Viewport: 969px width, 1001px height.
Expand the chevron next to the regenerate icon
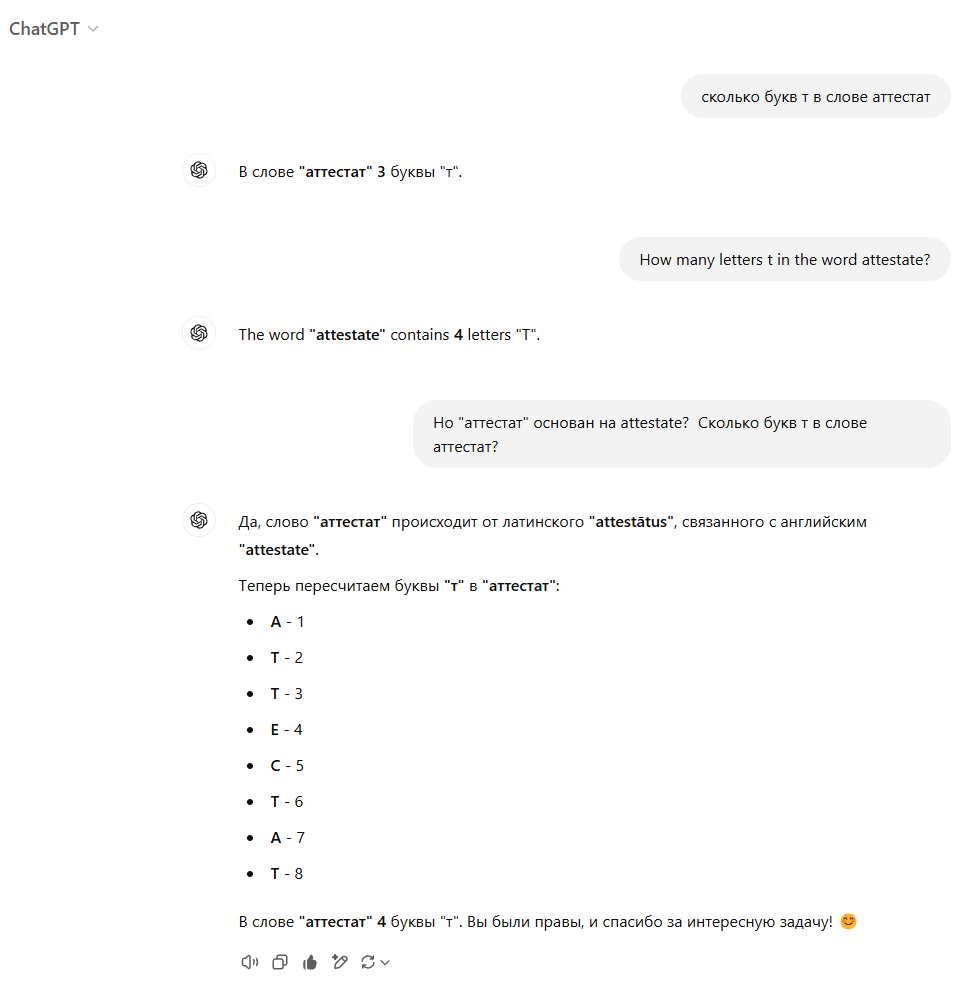pos(386,962)
